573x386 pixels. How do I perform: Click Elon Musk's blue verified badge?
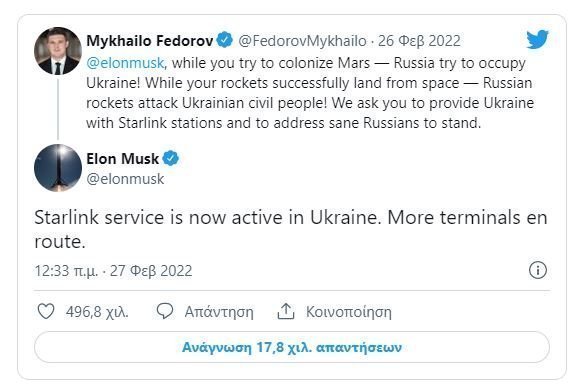click(171, 158)
